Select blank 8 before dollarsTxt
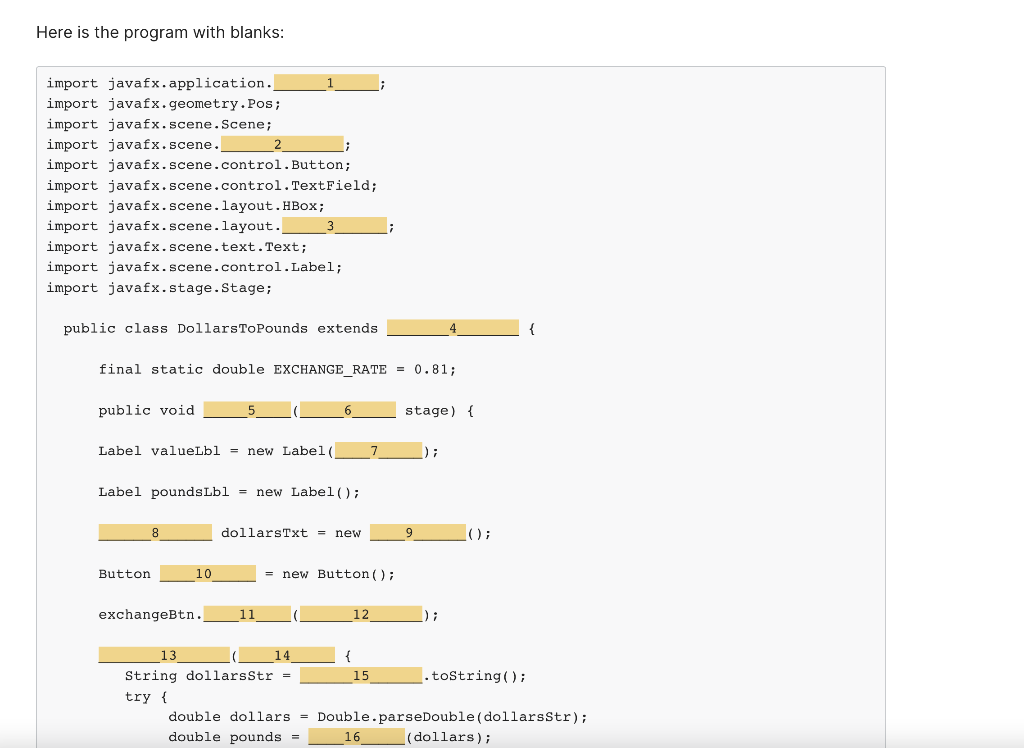The height and width of the screenshot is (748, 1024). 155,532
